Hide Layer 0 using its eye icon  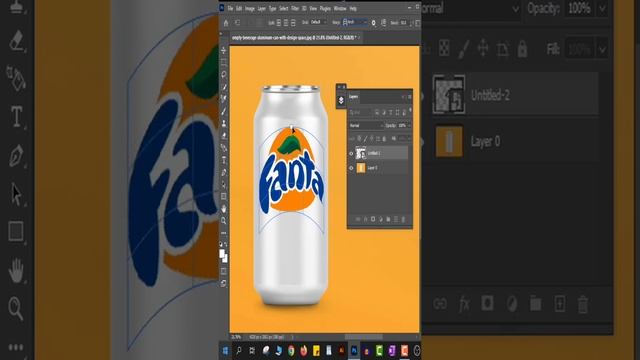click(x=351, y=168)
